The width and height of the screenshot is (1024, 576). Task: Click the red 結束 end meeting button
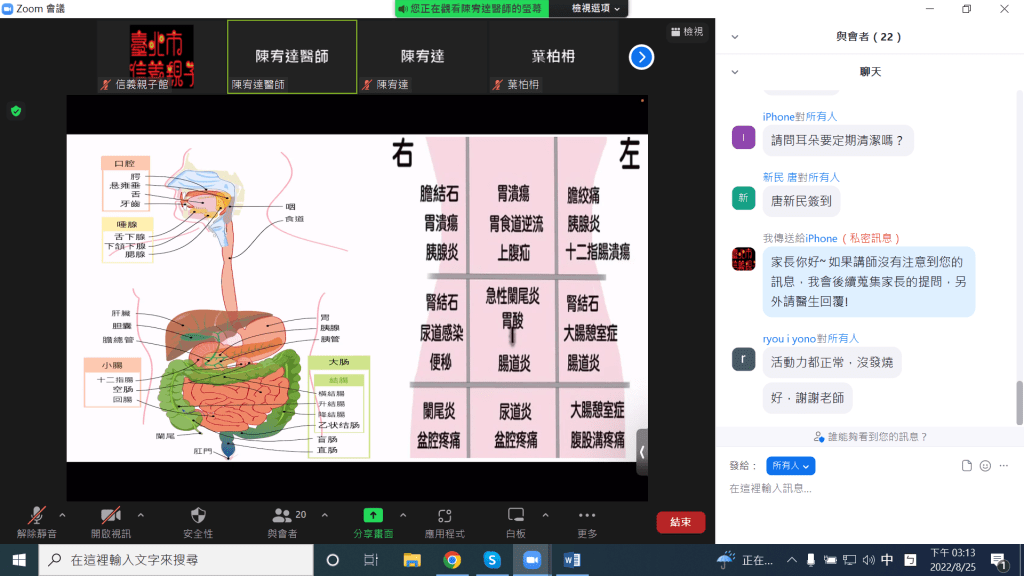[680, 522]
